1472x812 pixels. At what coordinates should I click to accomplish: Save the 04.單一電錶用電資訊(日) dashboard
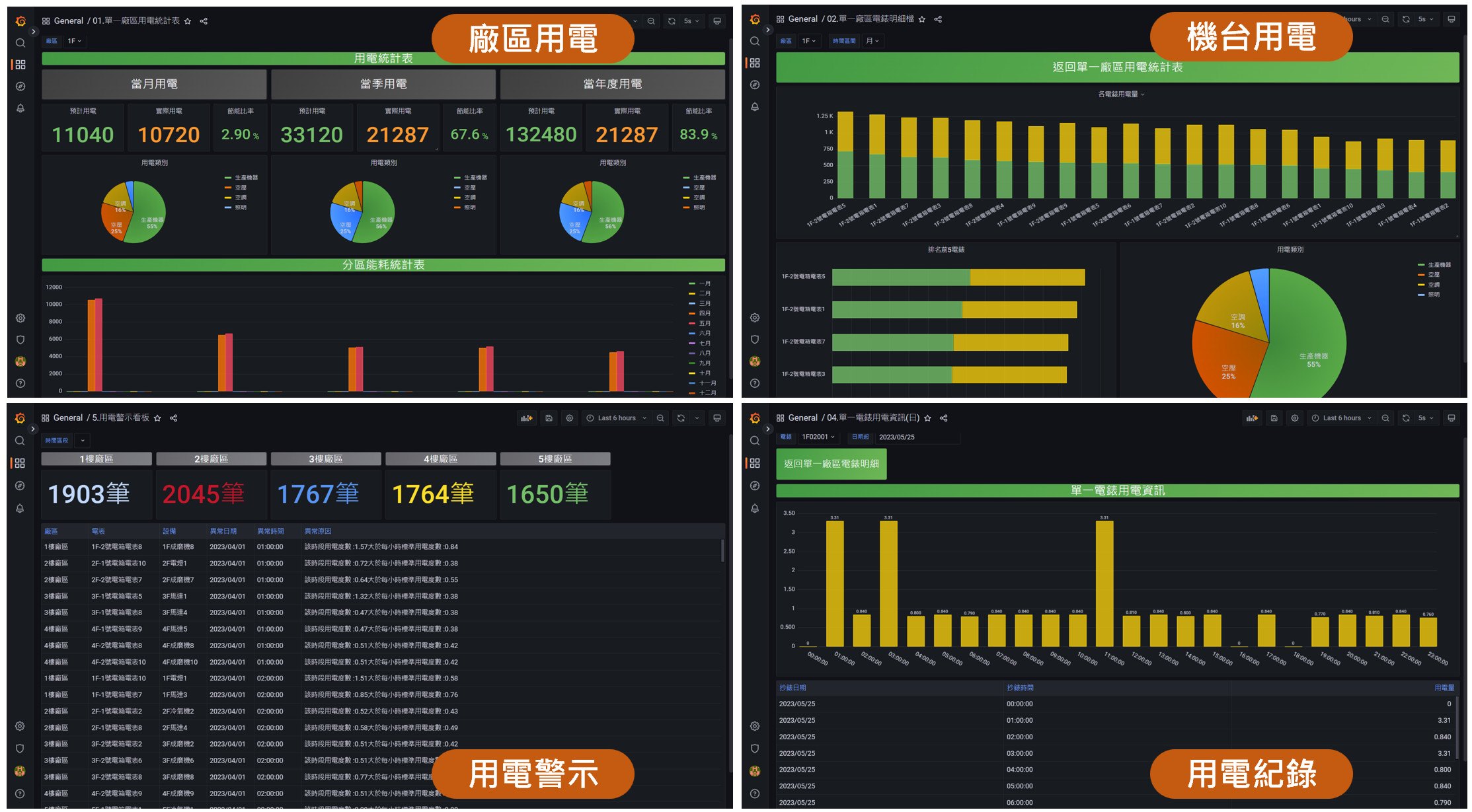pyautogui.click(x=1274, y=418)
